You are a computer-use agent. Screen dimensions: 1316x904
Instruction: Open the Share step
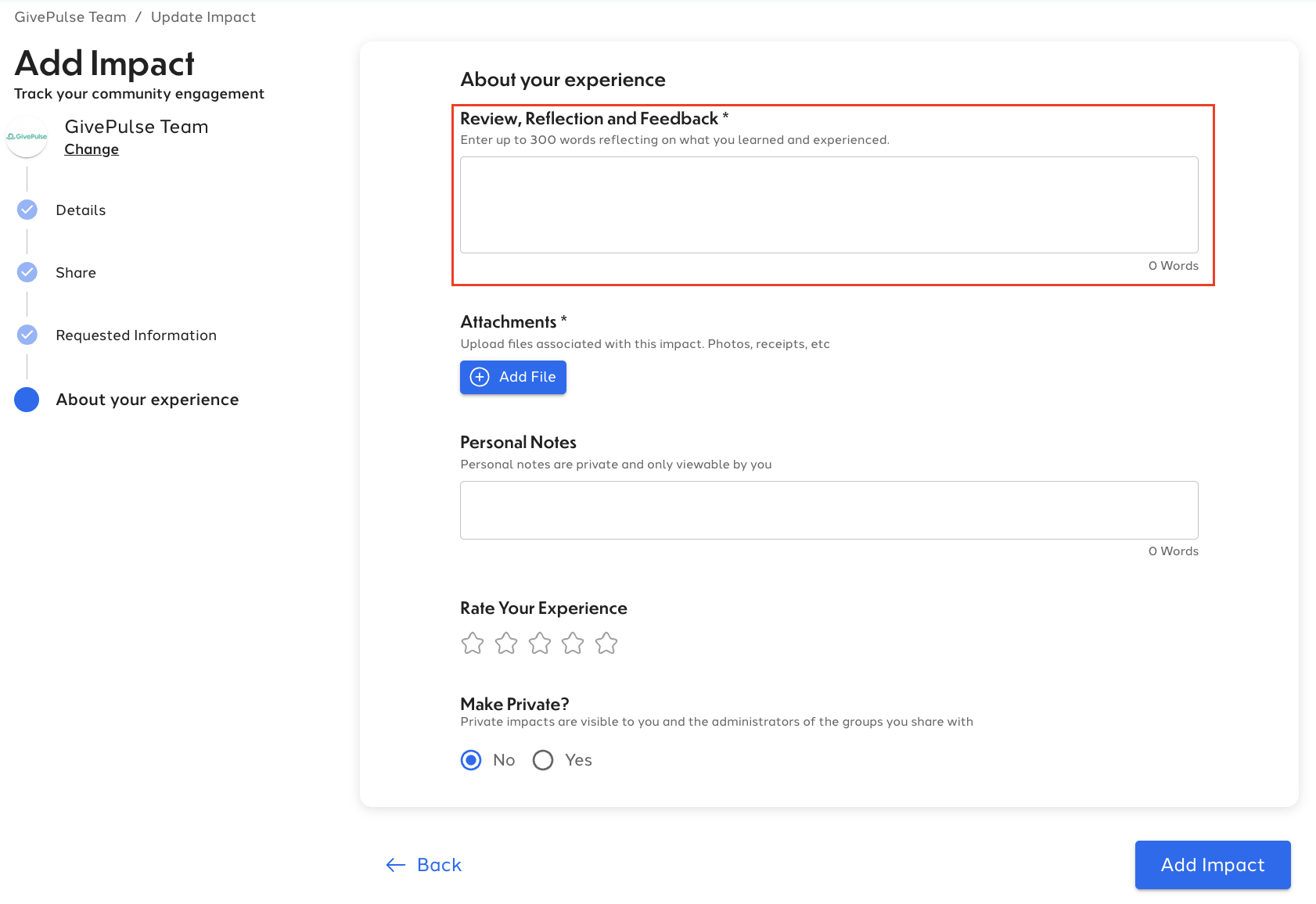(76, 273)
